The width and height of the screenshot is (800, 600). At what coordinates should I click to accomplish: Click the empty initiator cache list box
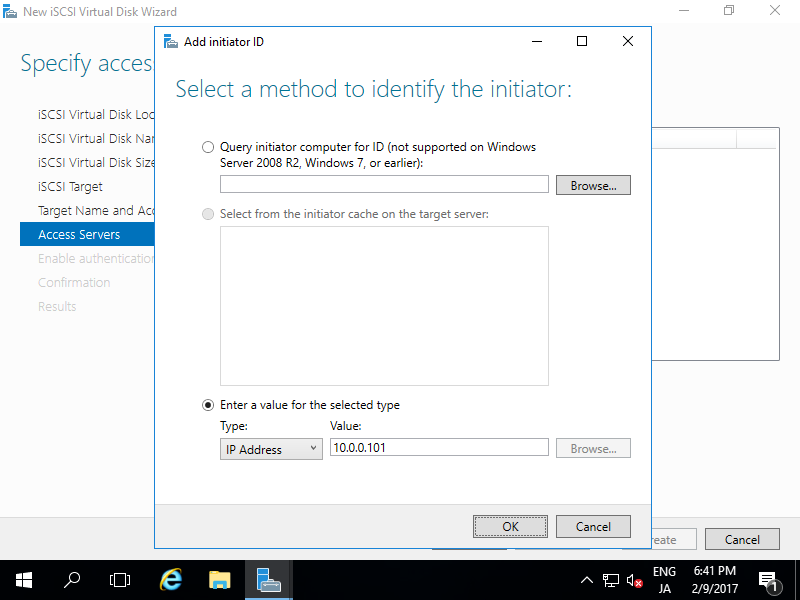point(384,306)
